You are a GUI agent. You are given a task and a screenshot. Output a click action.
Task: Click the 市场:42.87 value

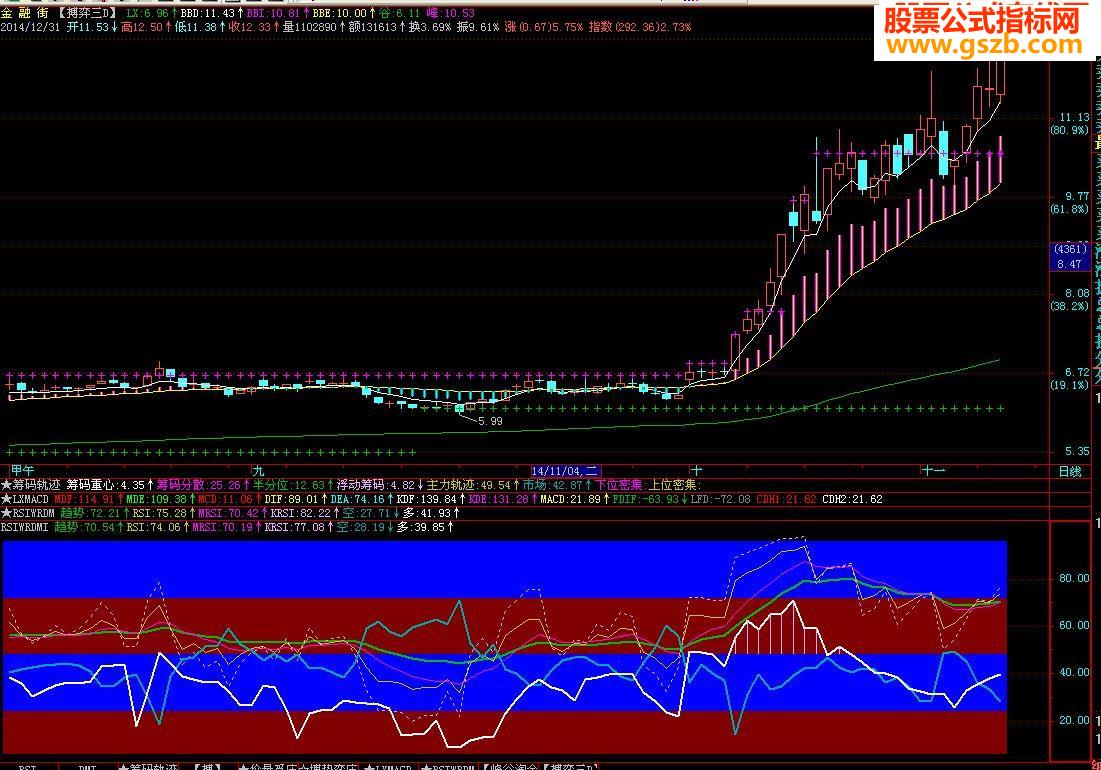553,485
